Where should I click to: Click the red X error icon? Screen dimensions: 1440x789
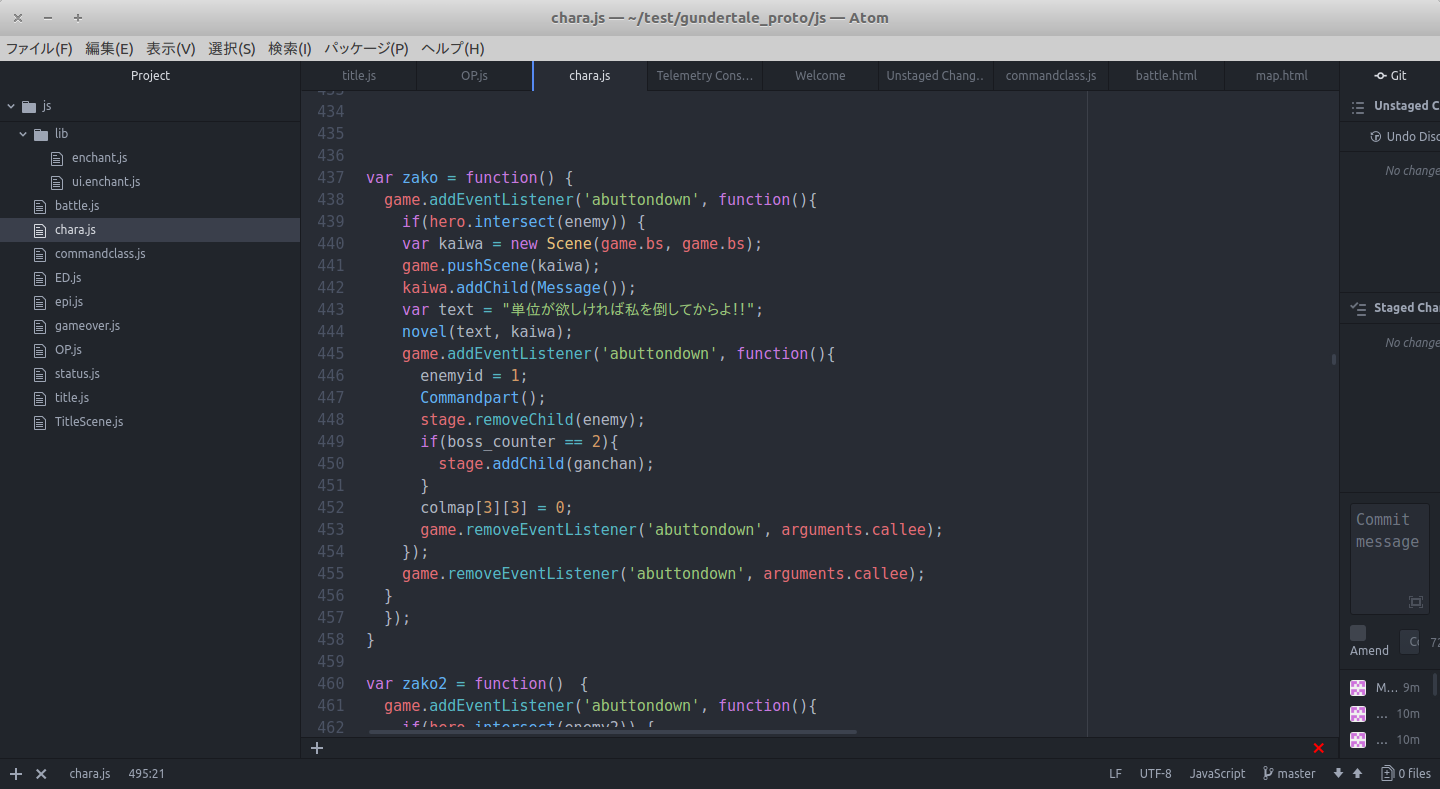(1319, 748)
